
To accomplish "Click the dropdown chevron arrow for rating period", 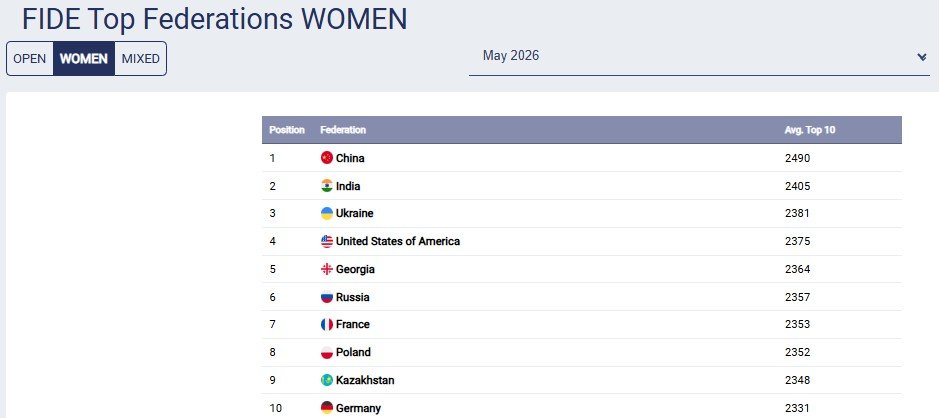I will coord(922,57).
